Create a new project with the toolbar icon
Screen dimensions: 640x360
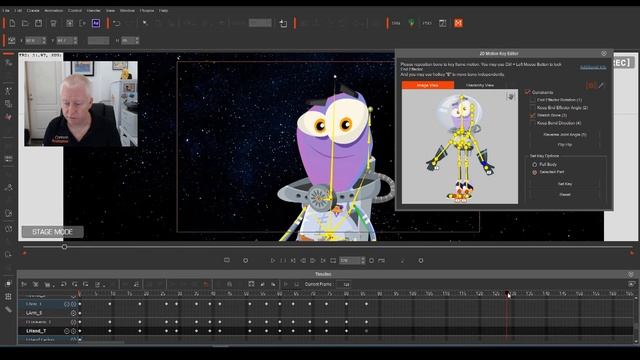point(12,23)
